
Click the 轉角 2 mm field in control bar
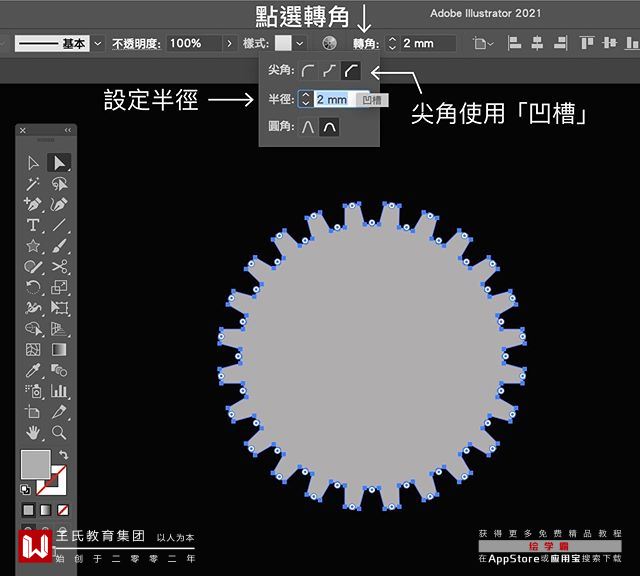click(428, 43)
